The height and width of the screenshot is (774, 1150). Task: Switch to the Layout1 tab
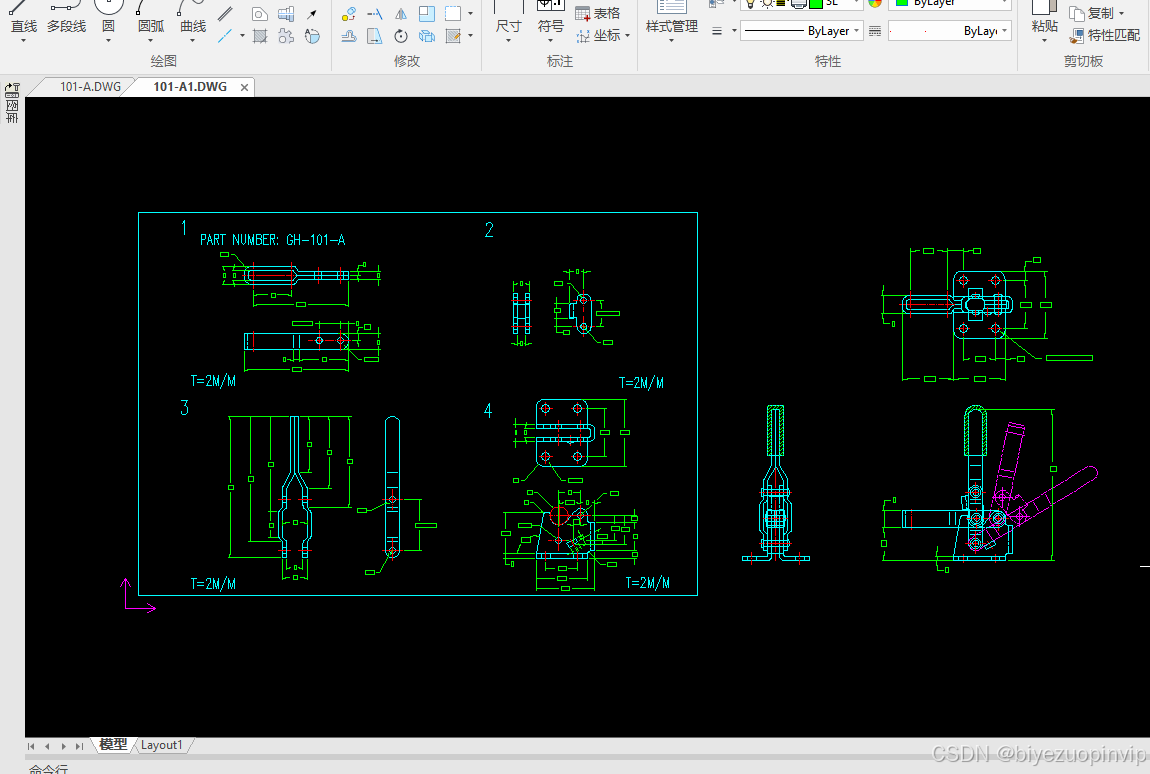[161, 745]
